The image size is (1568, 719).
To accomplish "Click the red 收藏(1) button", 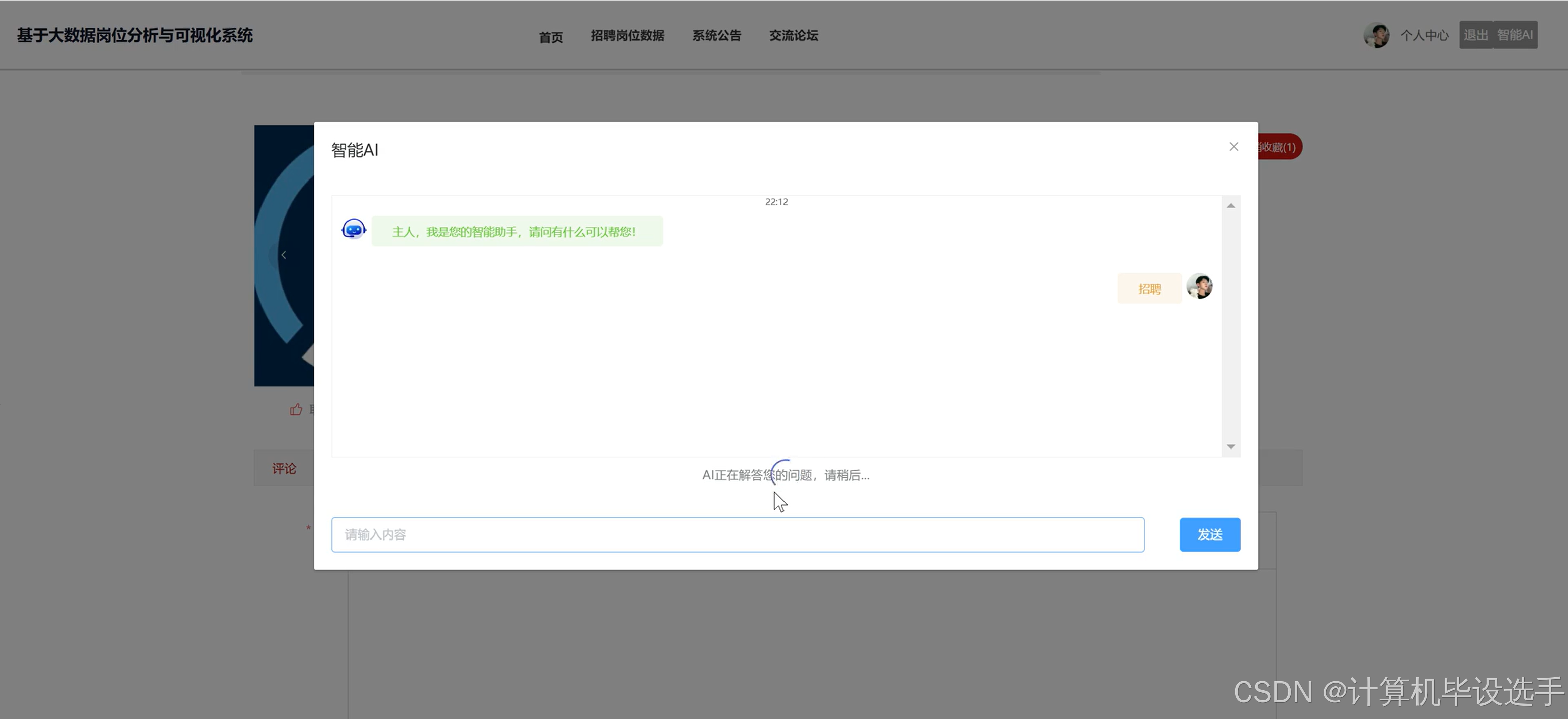I will click(x=1280, y=147).
